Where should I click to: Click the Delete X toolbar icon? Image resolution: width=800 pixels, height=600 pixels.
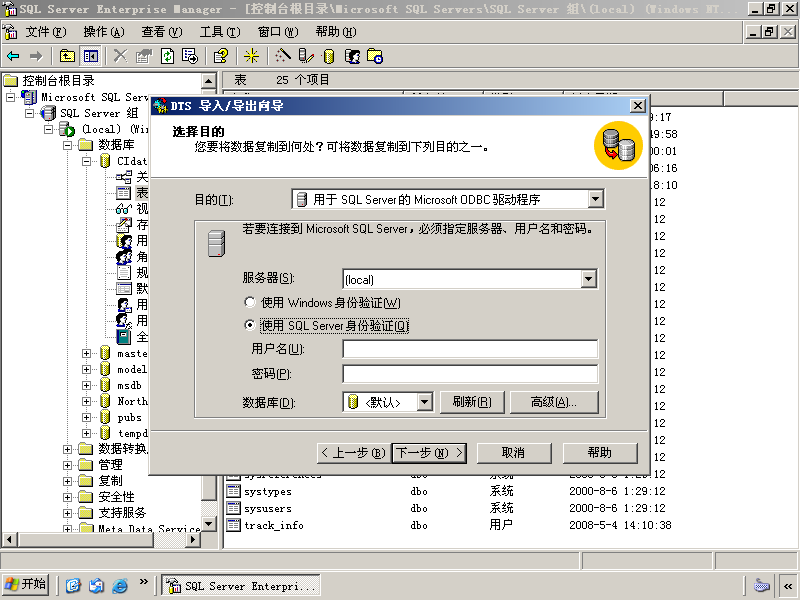coord(120,56)
